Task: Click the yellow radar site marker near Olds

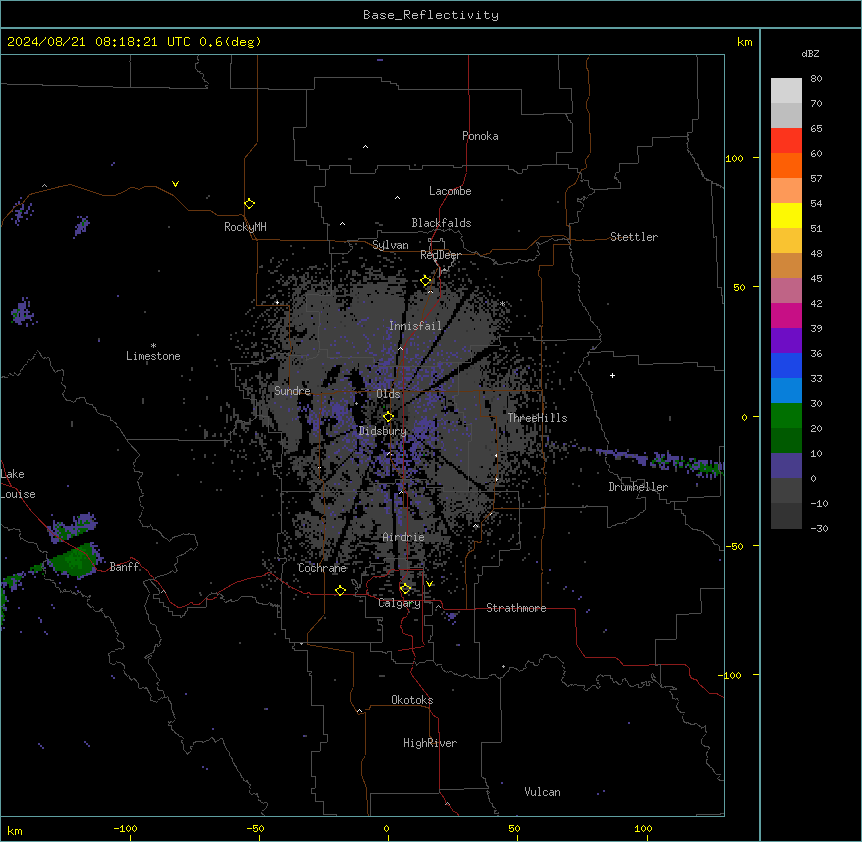Action: (x=388, y=417)
